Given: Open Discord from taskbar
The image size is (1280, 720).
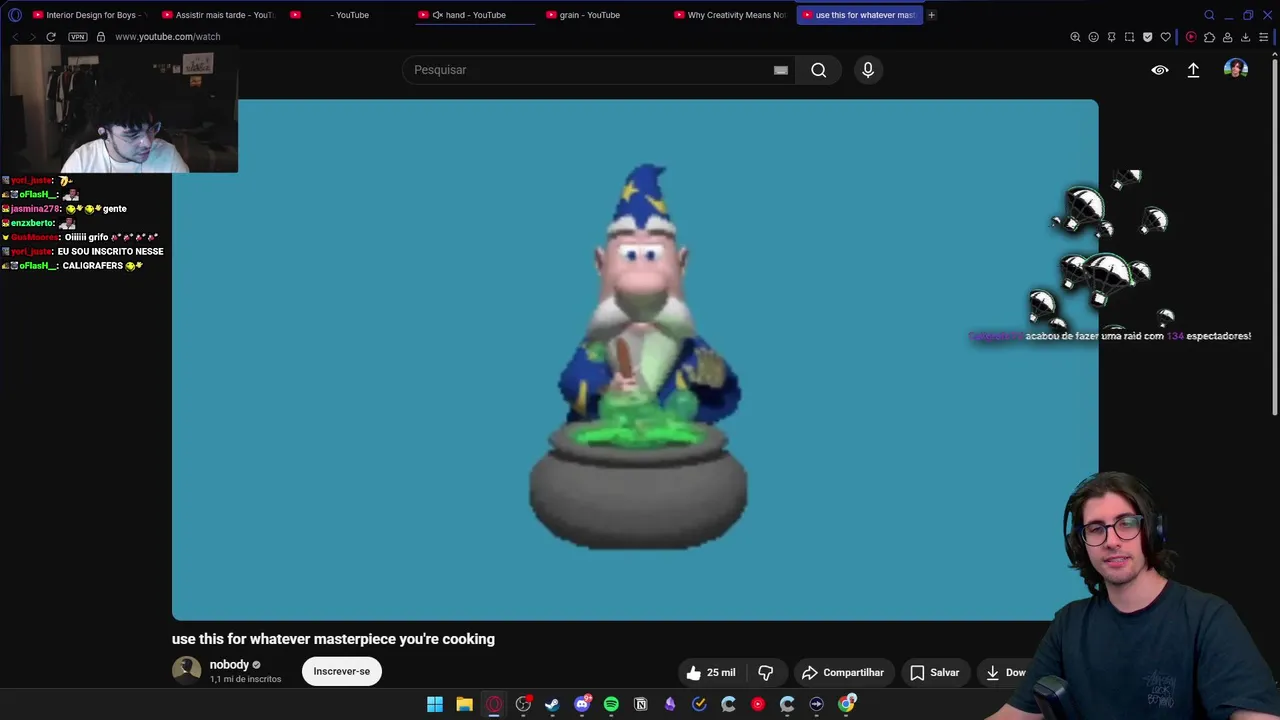Looking at the screenshot, I should (582, 704).
